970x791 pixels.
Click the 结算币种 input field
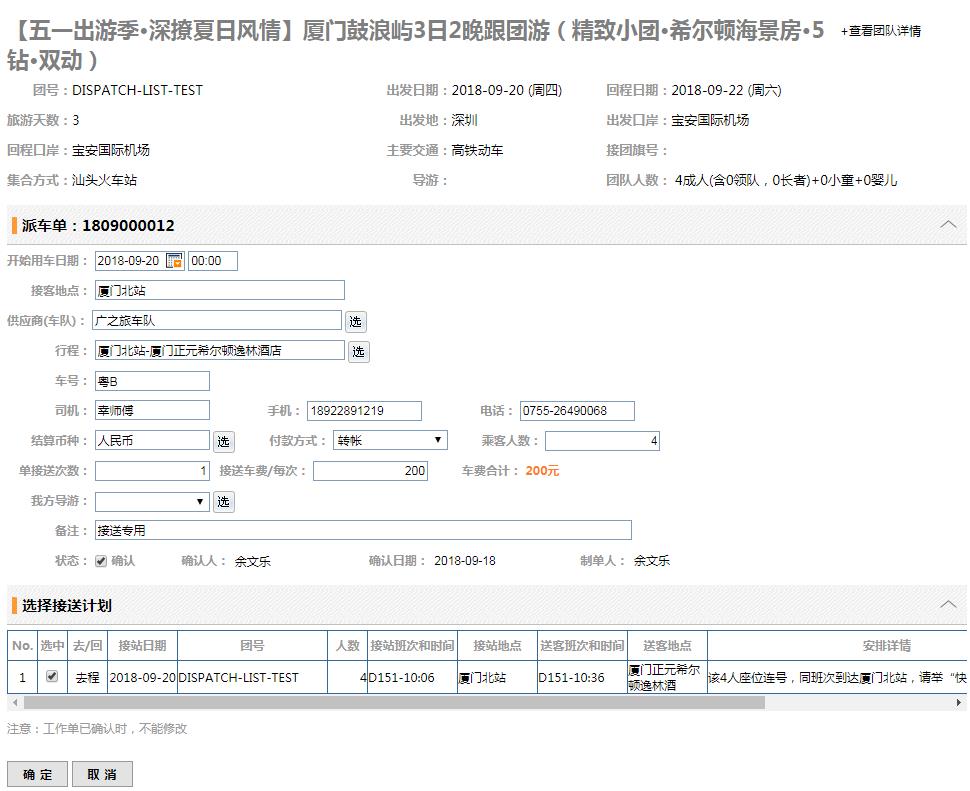tap(152, 440)
